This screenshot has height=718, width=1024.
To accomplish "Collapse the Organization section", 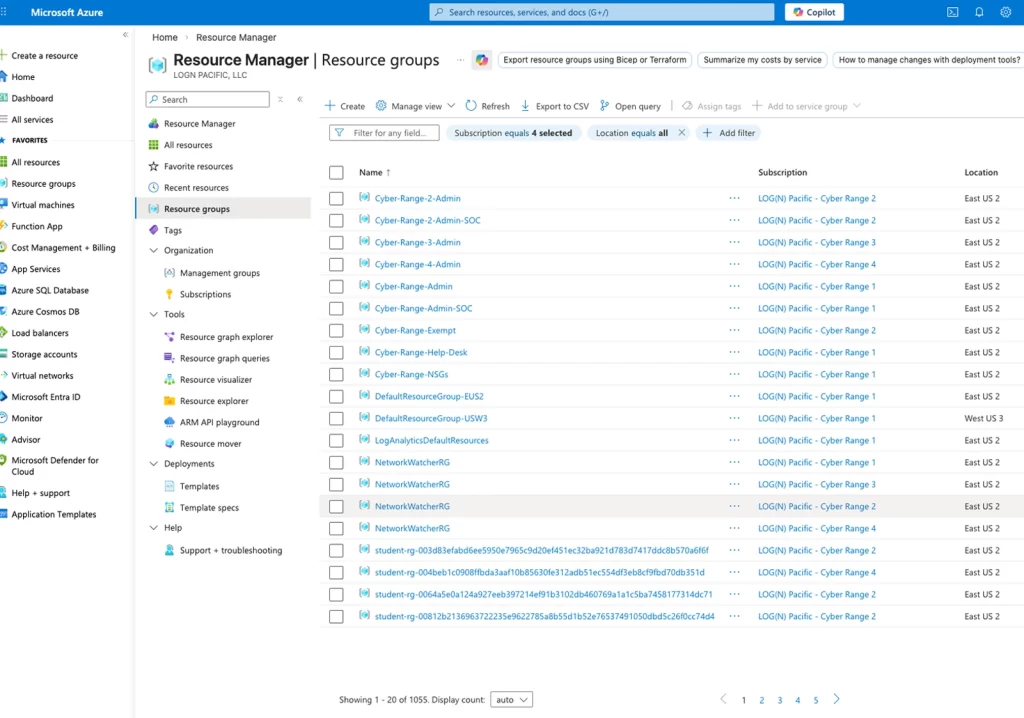I will tap(154, 251).
